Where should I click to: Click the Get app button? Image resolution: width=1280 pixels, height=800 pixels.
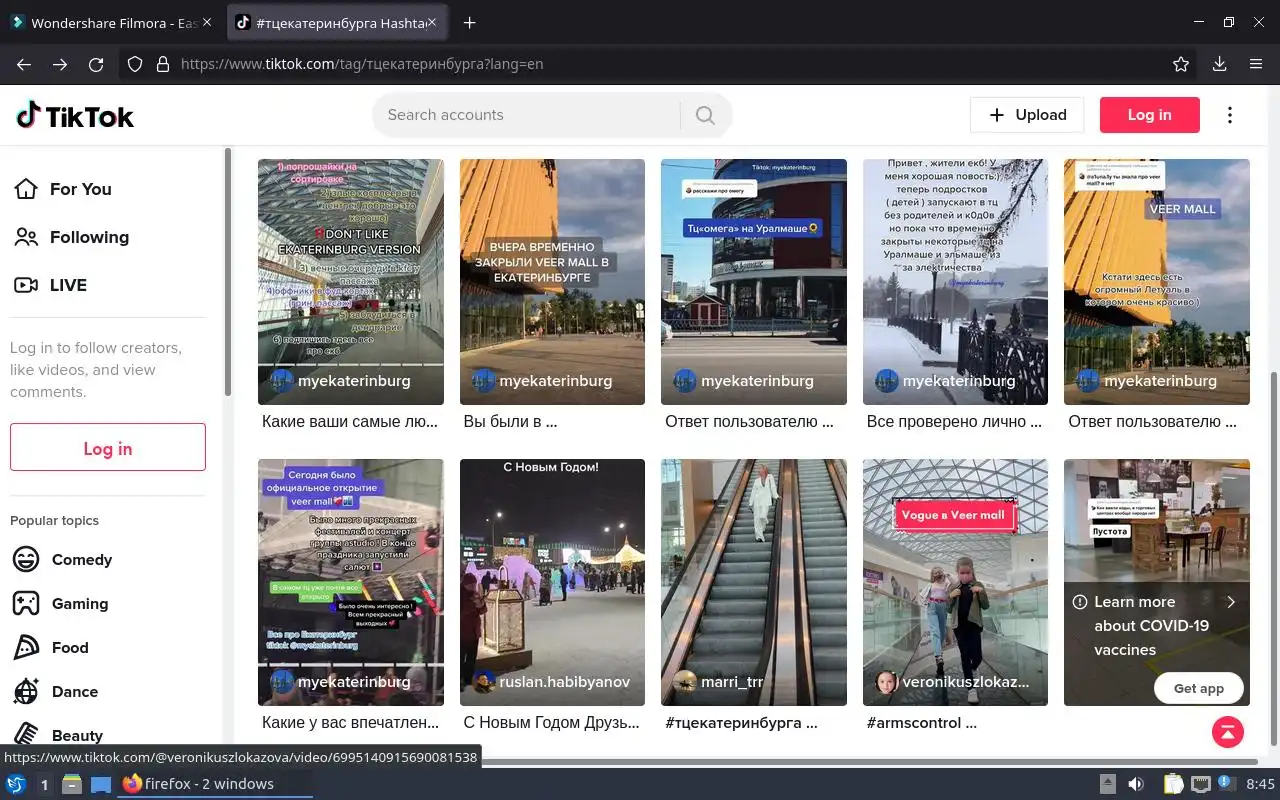point(1199,688)
